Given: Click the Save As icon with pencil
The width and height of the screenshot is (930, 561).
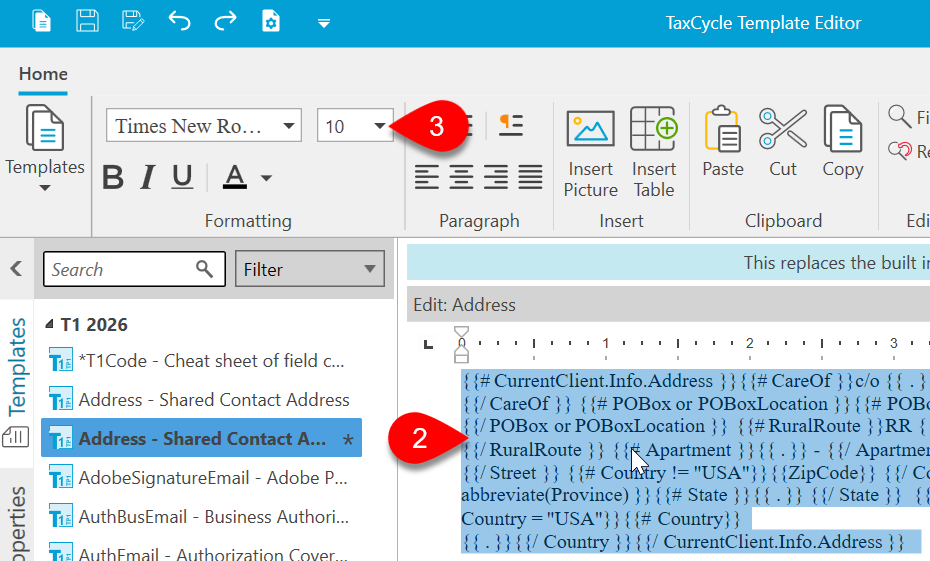Looking at the screenshot, I should coord(133,22).
